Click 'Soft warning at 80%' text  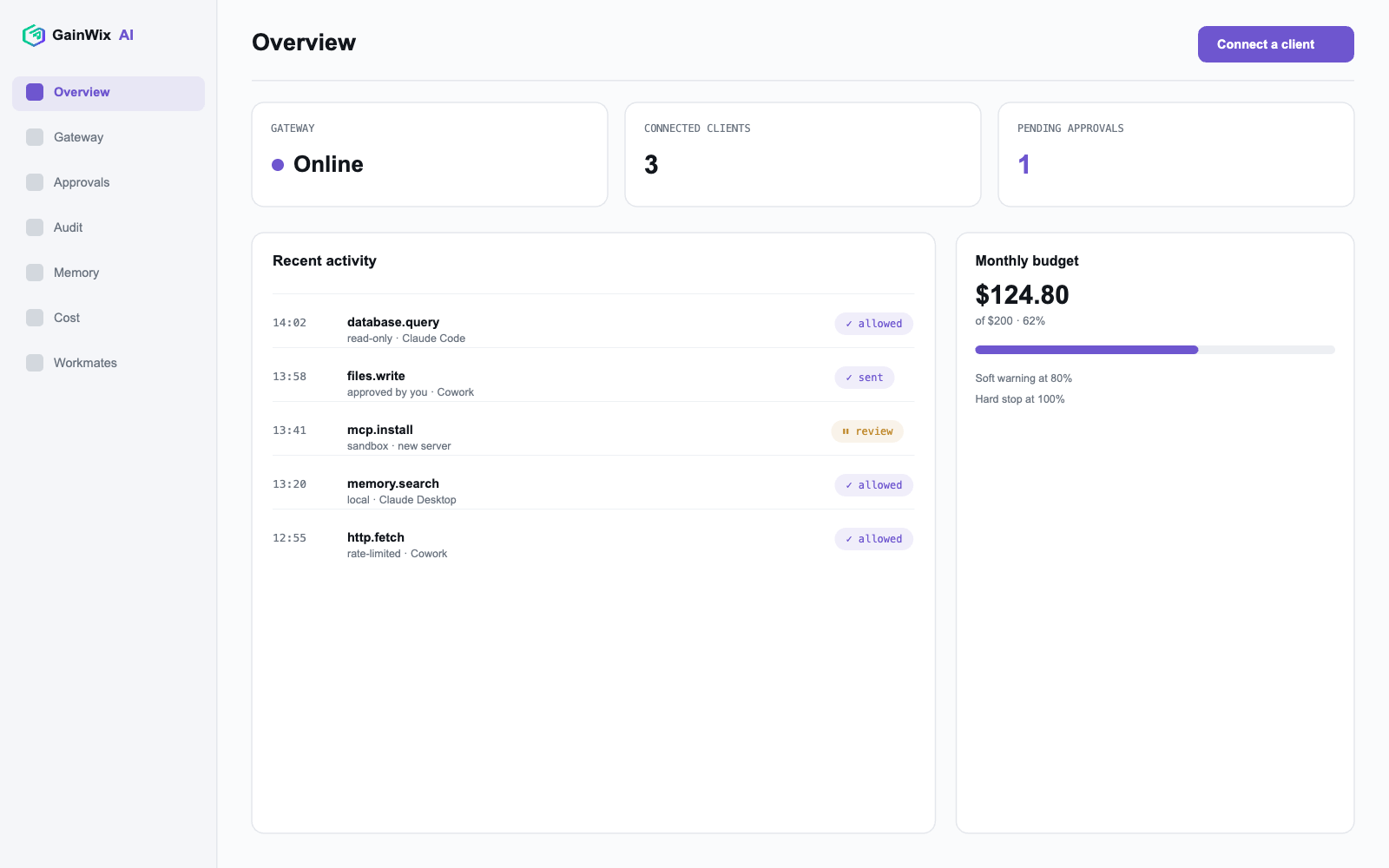1024,378
